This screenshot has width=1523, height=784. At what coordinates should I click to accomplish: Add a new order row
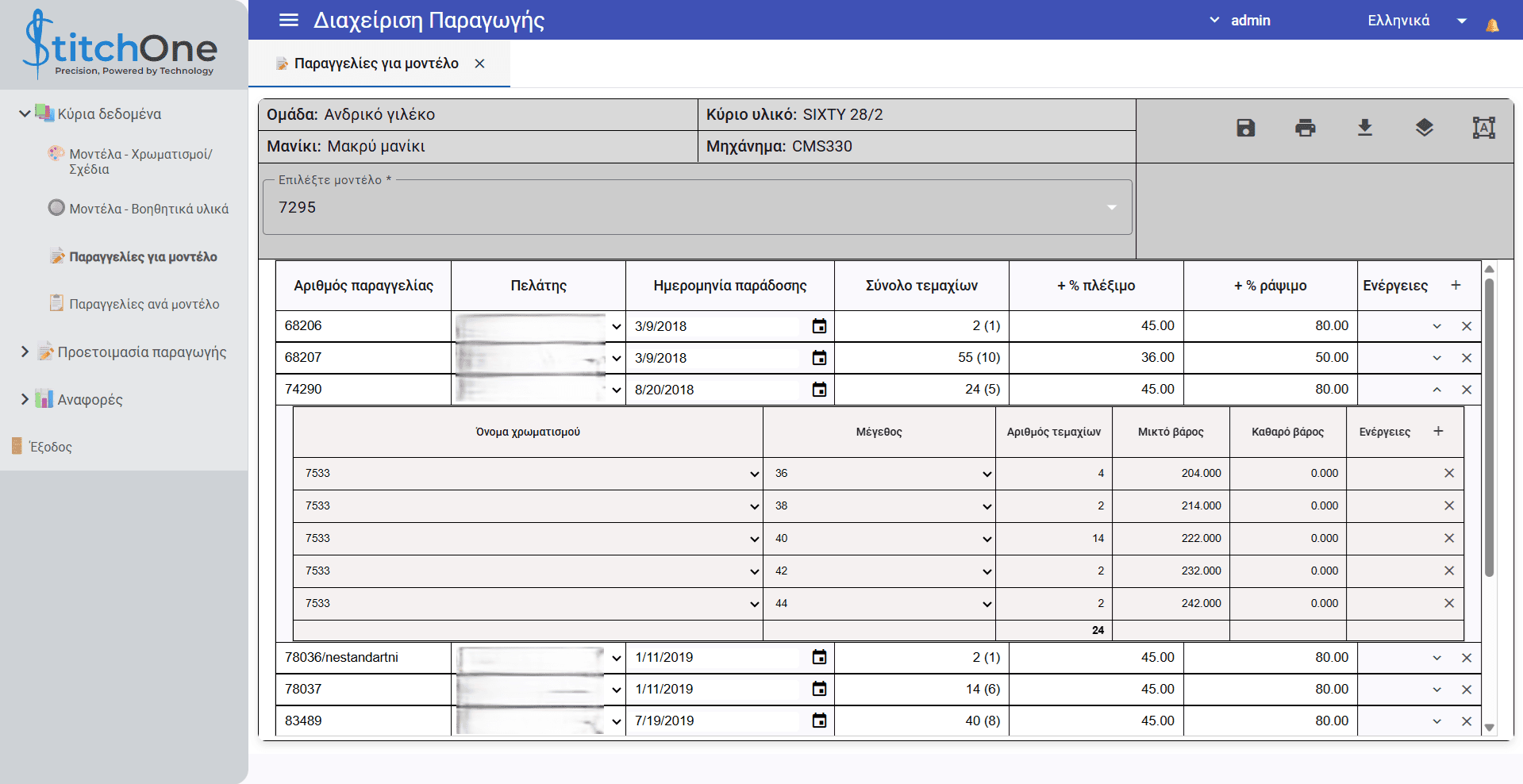1456,285
